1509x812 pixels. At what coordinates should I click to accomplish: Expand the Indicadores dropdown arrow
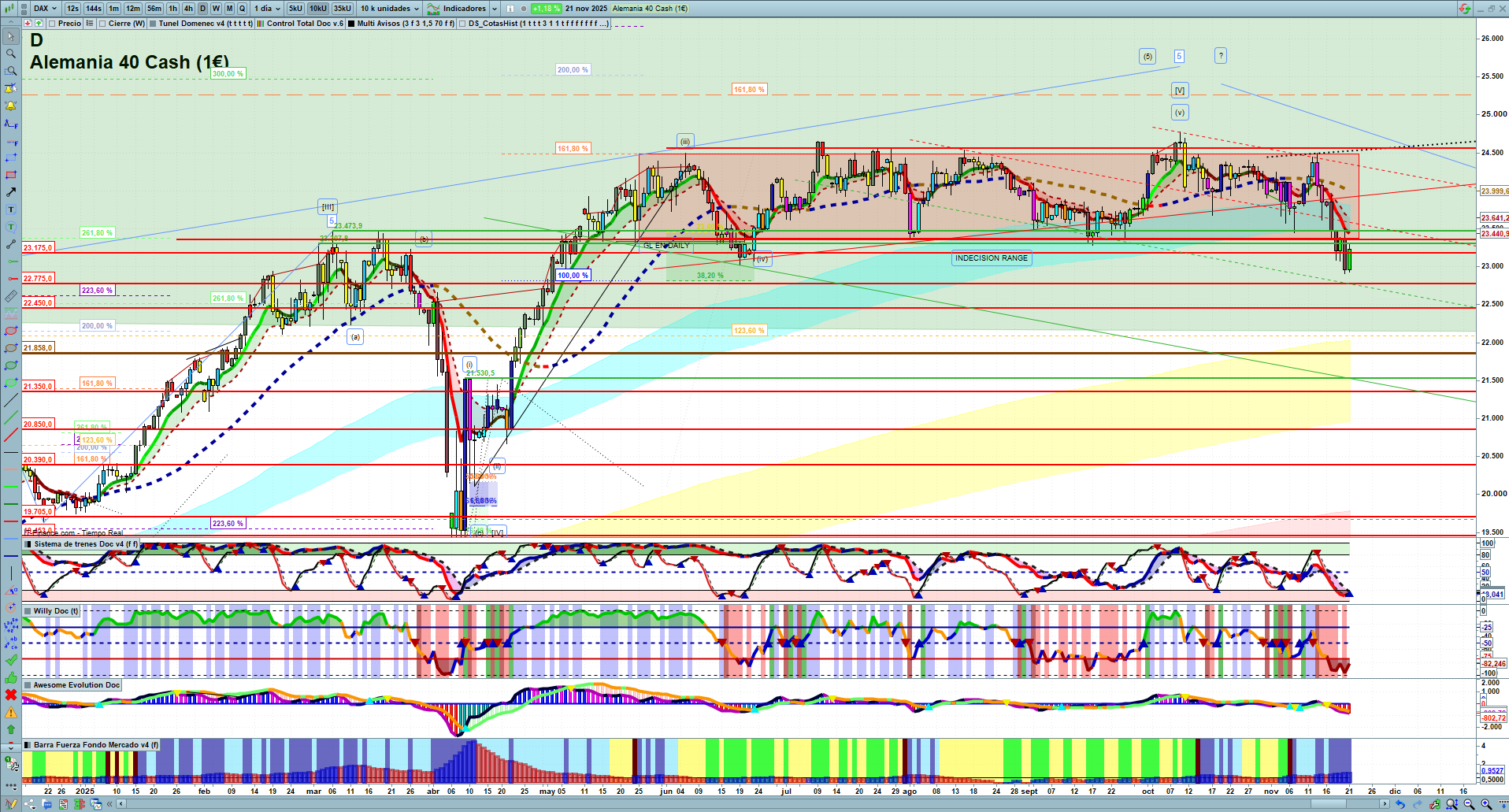tap(495, 9)
